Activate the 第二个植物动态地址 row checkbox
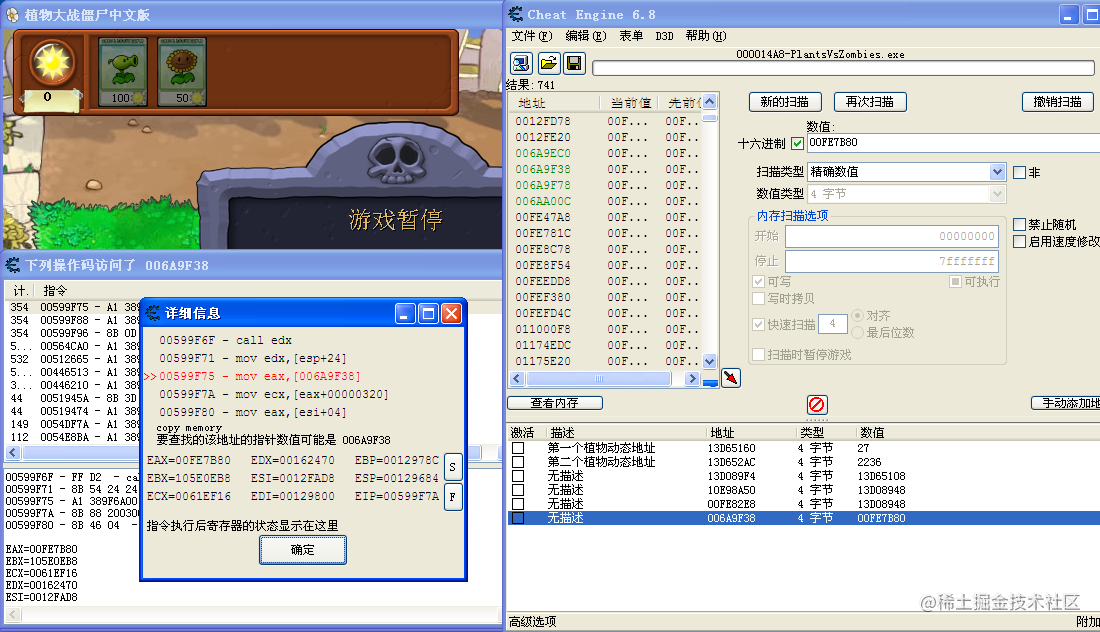Screen dimensions: 1100x632 tap(518, 462)
